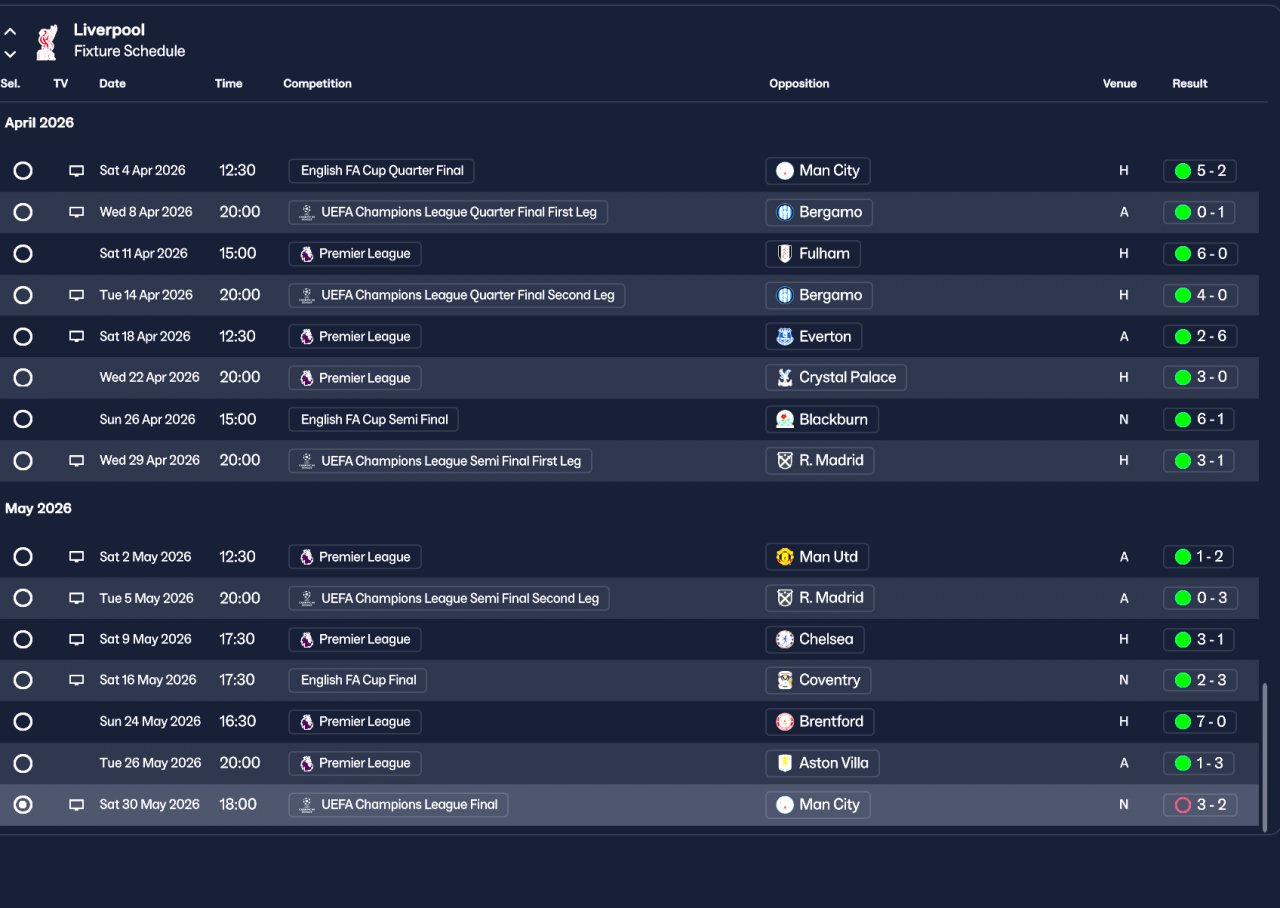Select the Wed 8 Apr Bergamo fixture radio
The image size is (1280, 908).
[x=23, y=212]
